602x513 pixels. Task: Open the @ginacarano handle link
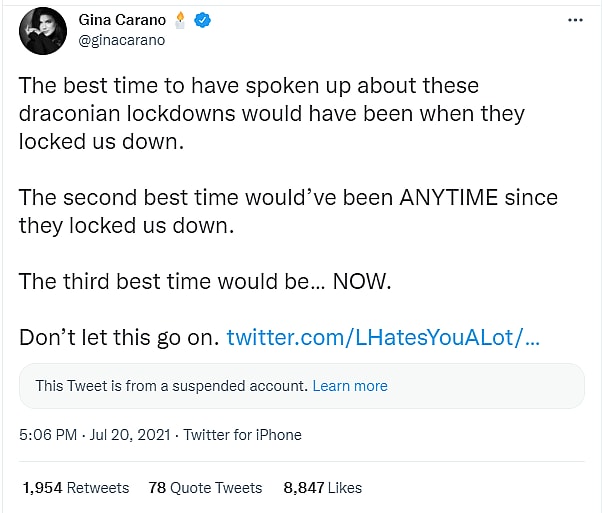coord(121,41)
